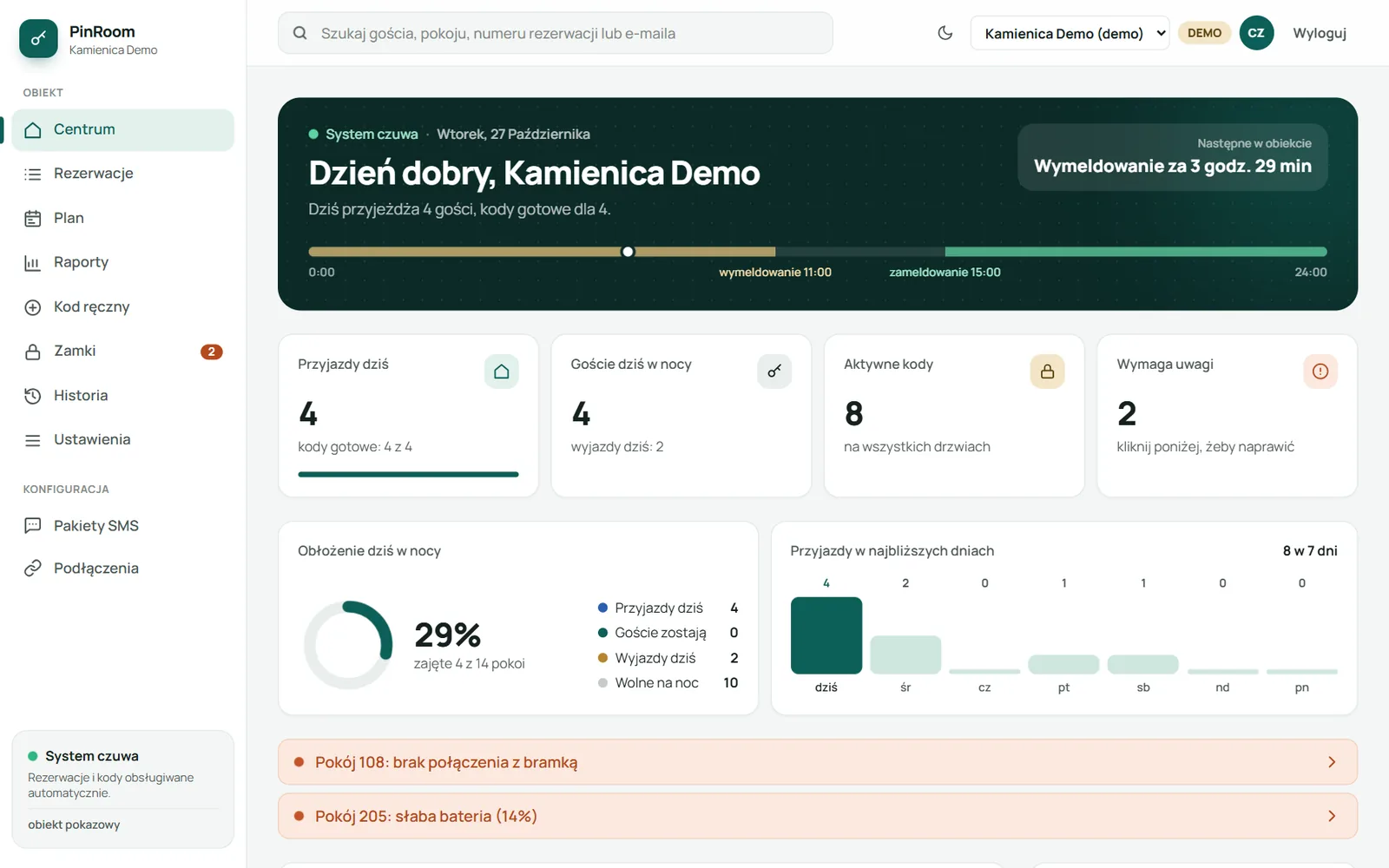The image size is (1389, 868).
Task: Click the śr bar in arrivals chart
Action: [905, 654]
